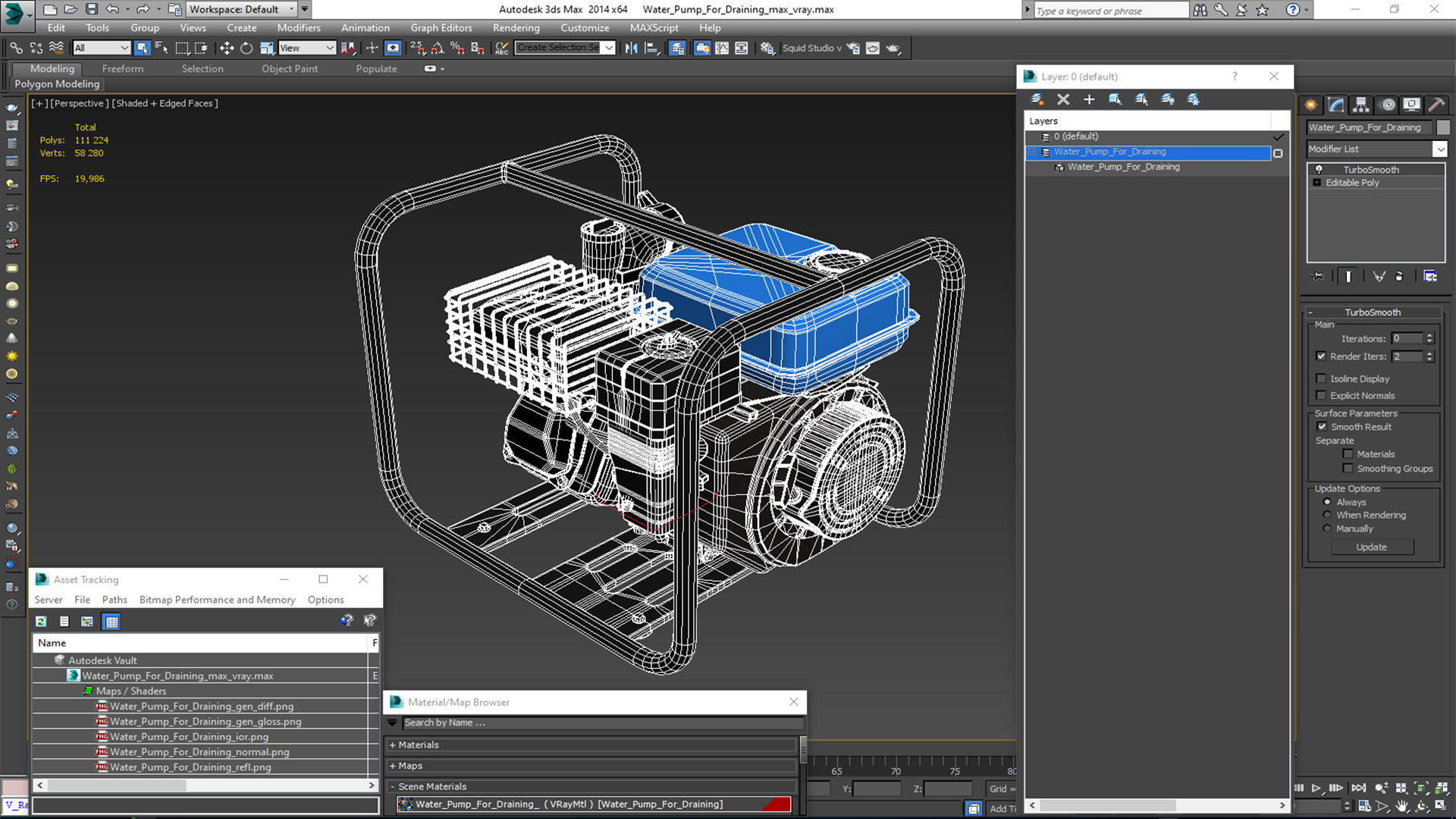Open the Modifier List dropdown

click(1439, 149)
